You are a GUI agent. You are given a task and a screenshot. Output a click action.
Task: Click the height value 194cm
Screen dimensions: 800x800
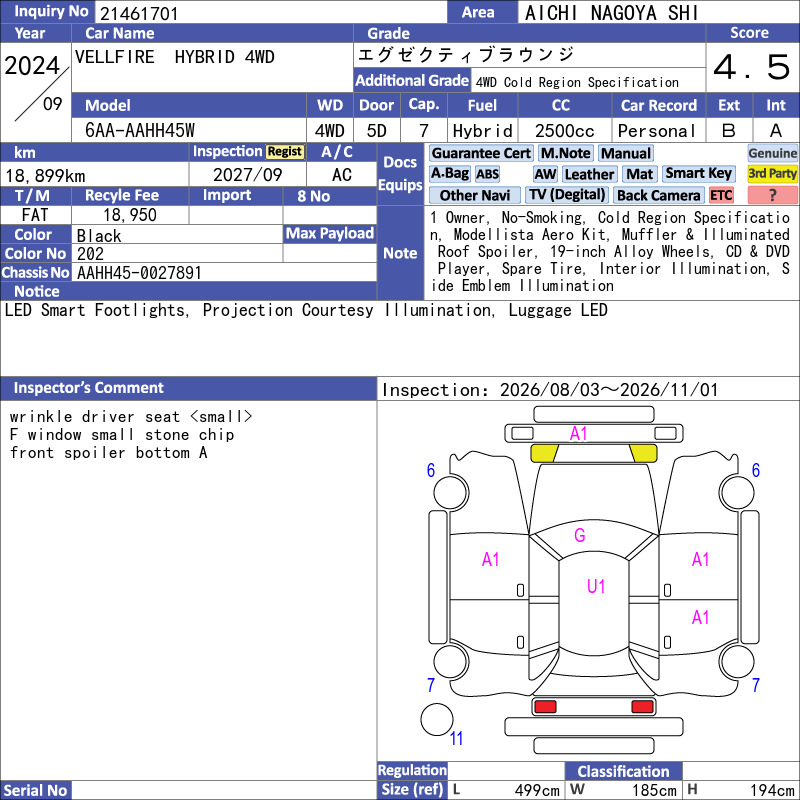click(772, 790)
